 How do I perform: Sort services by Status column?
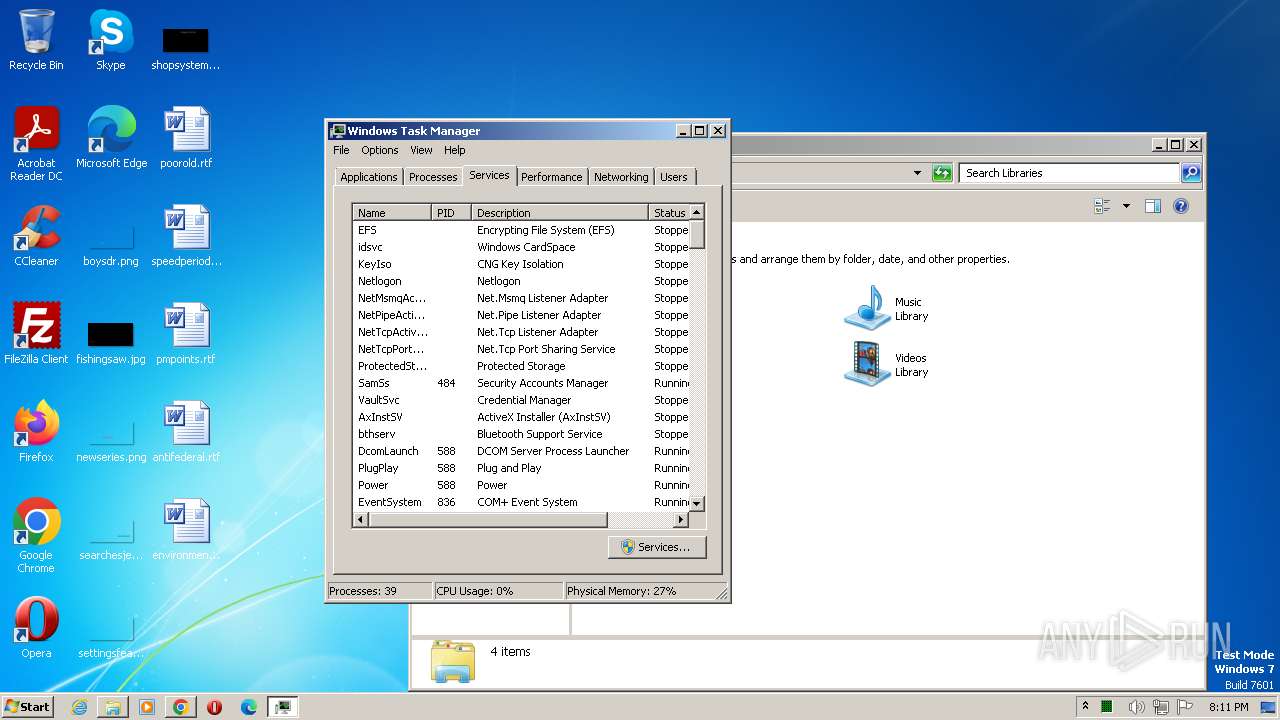coord(669,213)
